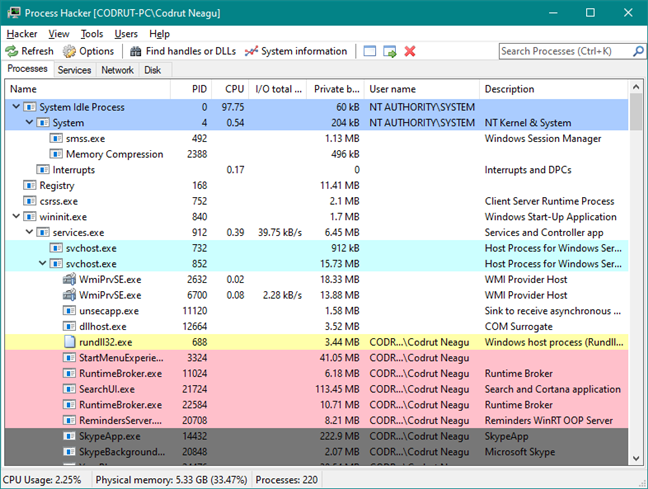Click the WmiPrvSE.exe 2632 icon

(x=69, y=279)
